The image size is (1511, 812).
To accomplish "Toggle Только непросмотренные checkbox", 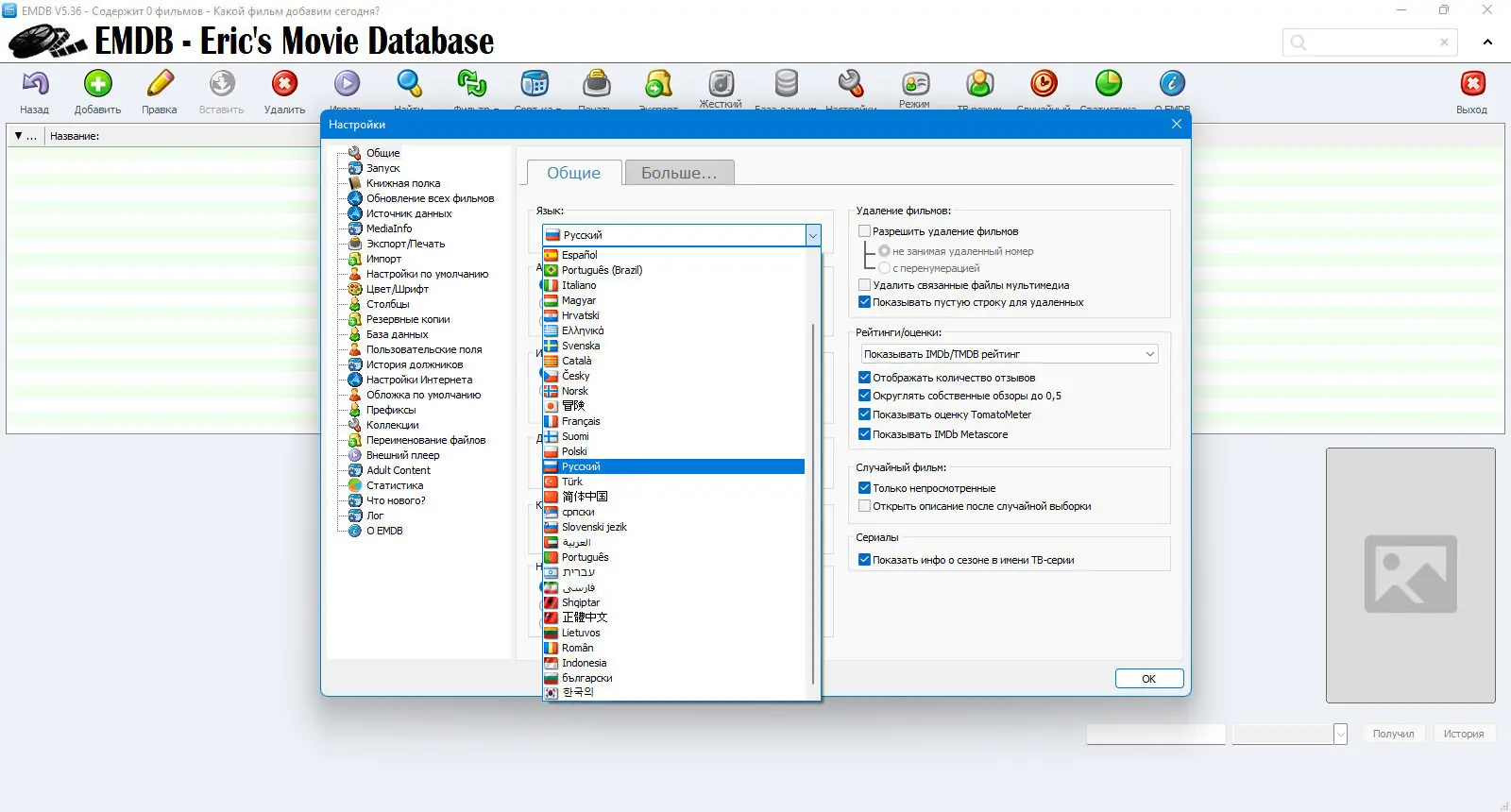I will [x=864, y=488].
